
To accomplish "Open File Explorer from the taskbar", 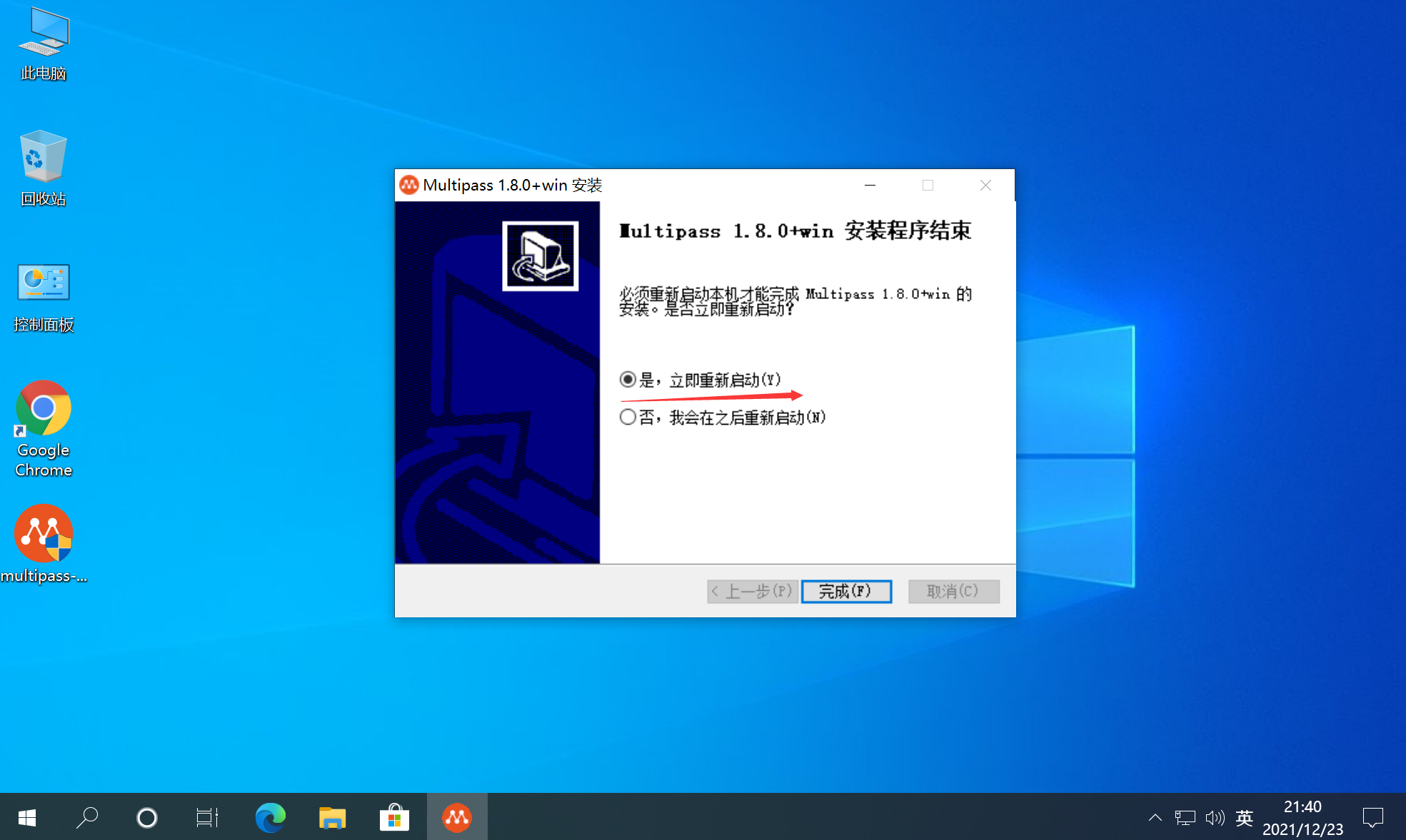I will pyautogui.click(x=332, y=817).
